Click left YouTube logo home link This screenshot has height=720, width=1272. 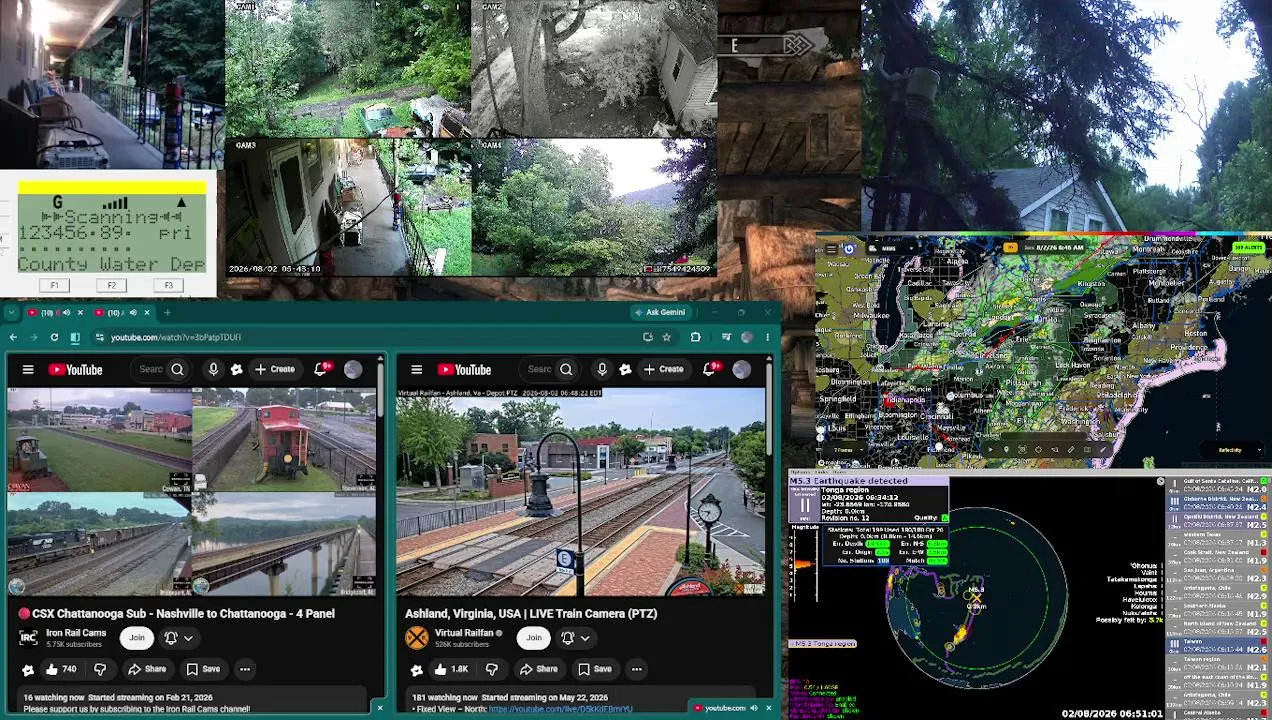pyautogui.click(x=76, y=370)
